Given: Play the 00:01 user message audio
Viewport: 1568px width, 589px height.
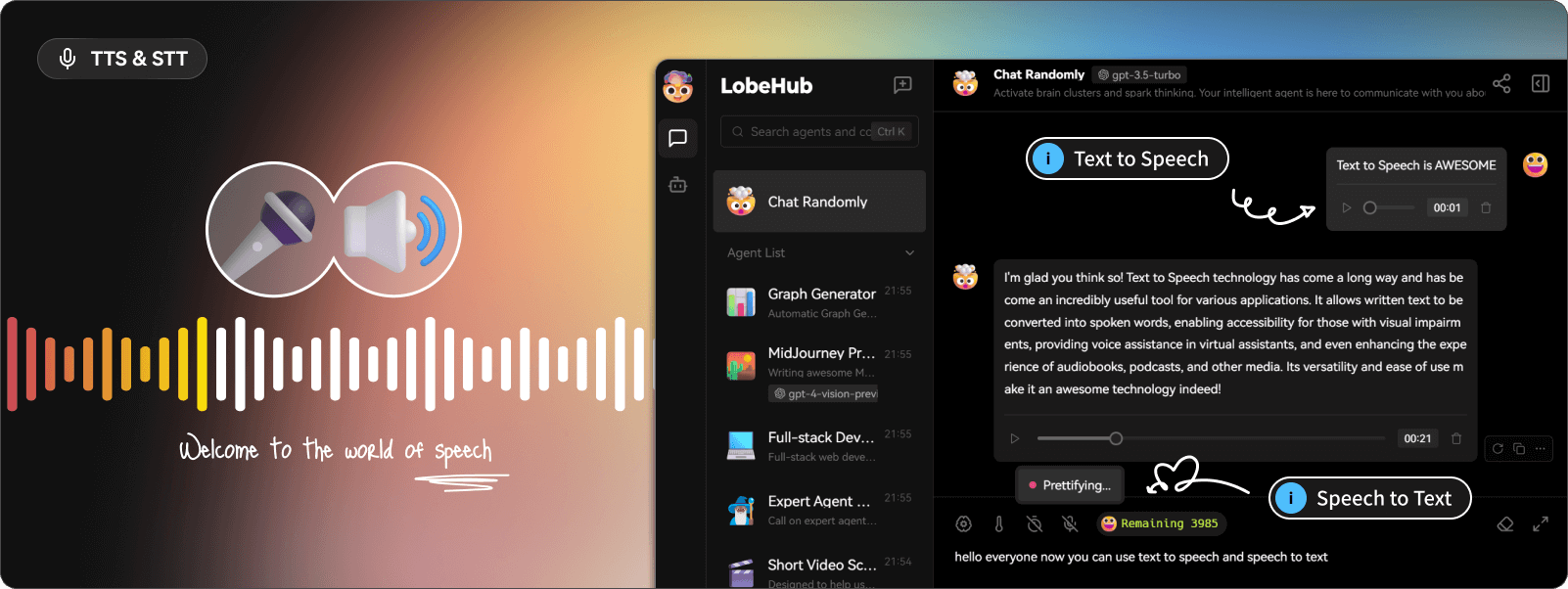Looking at the screenshot, I should coord(1347,207).
